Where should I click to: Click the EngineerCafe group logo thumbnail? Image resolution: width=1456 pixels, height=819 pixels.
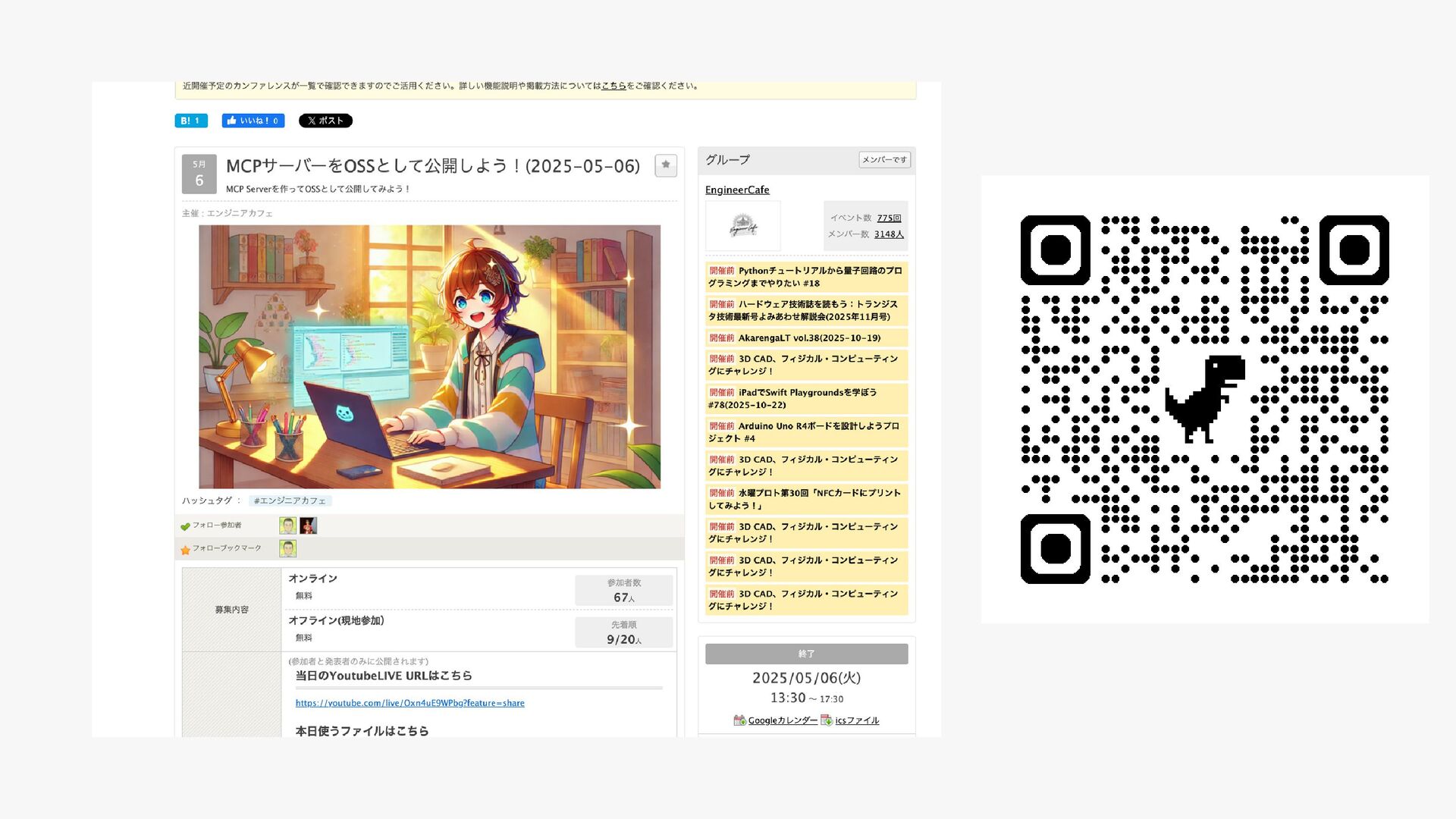(742, 226)
